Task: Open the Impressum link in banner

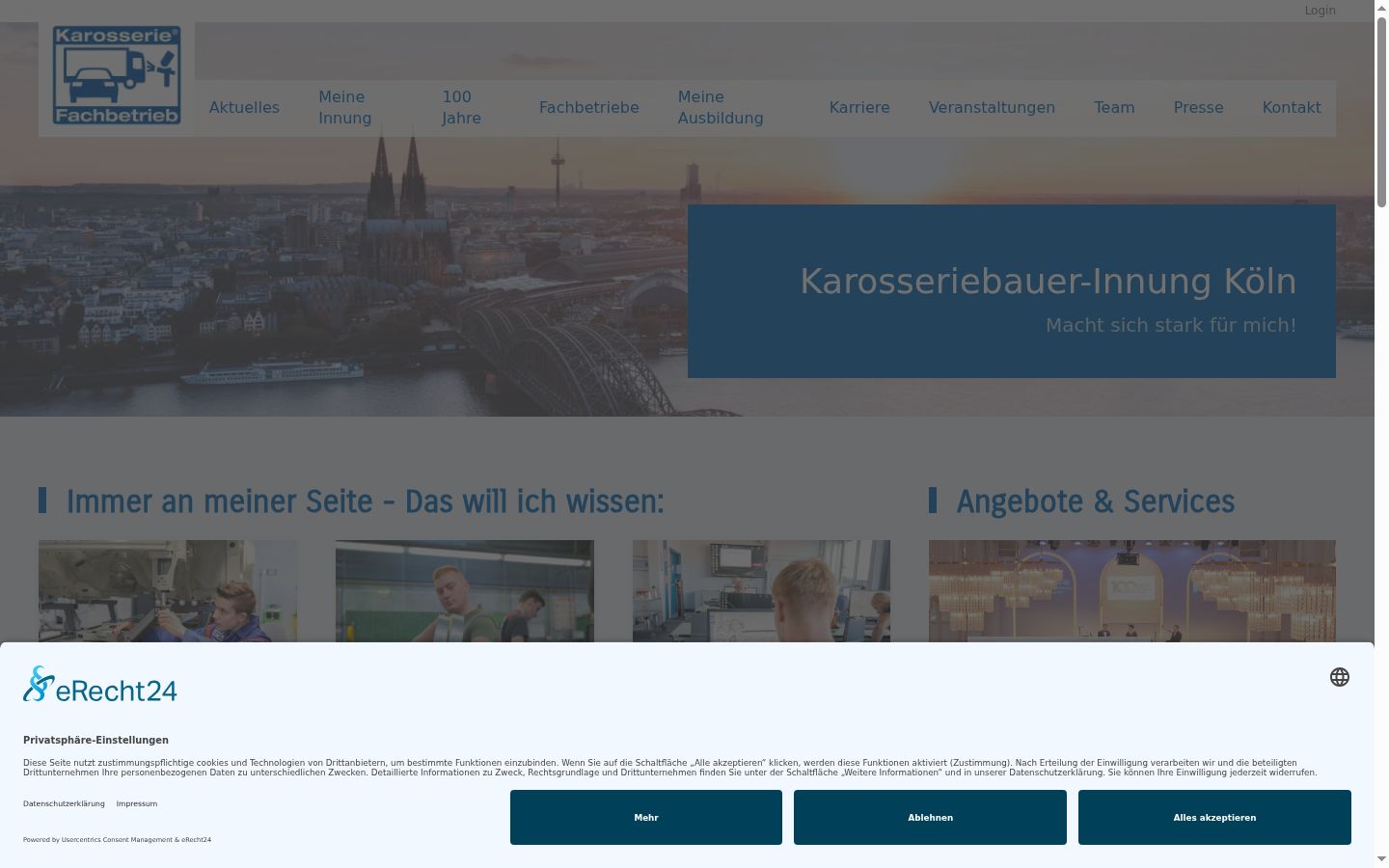Action: click(137, 803)
